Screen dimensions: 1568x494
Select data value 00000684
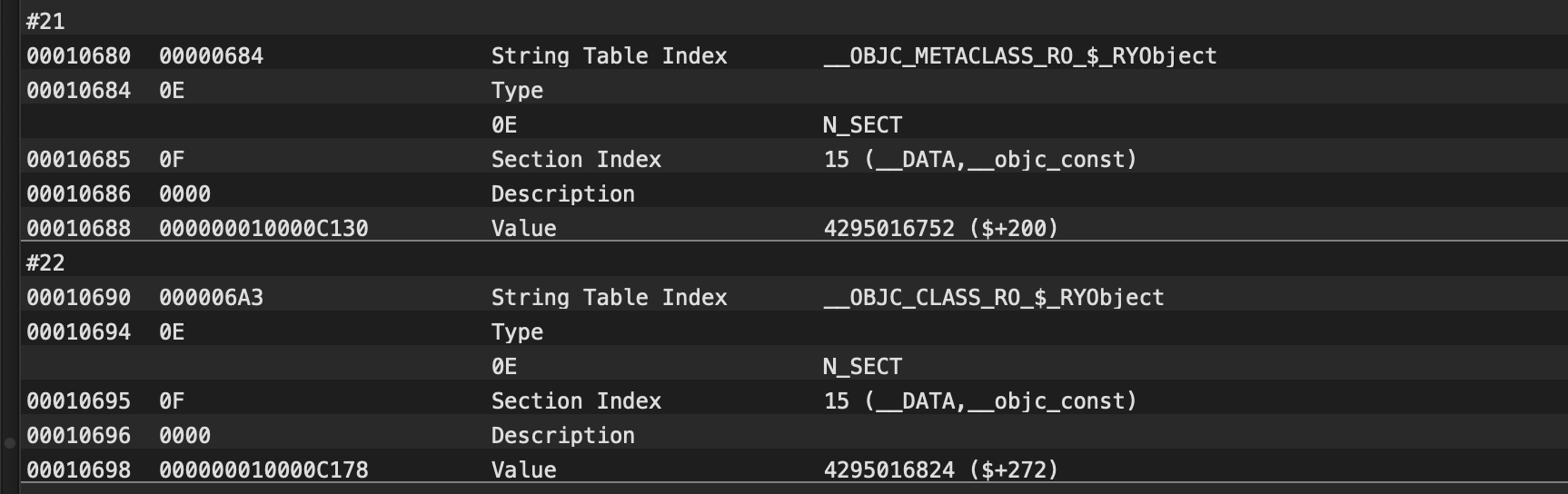(211, 56)
